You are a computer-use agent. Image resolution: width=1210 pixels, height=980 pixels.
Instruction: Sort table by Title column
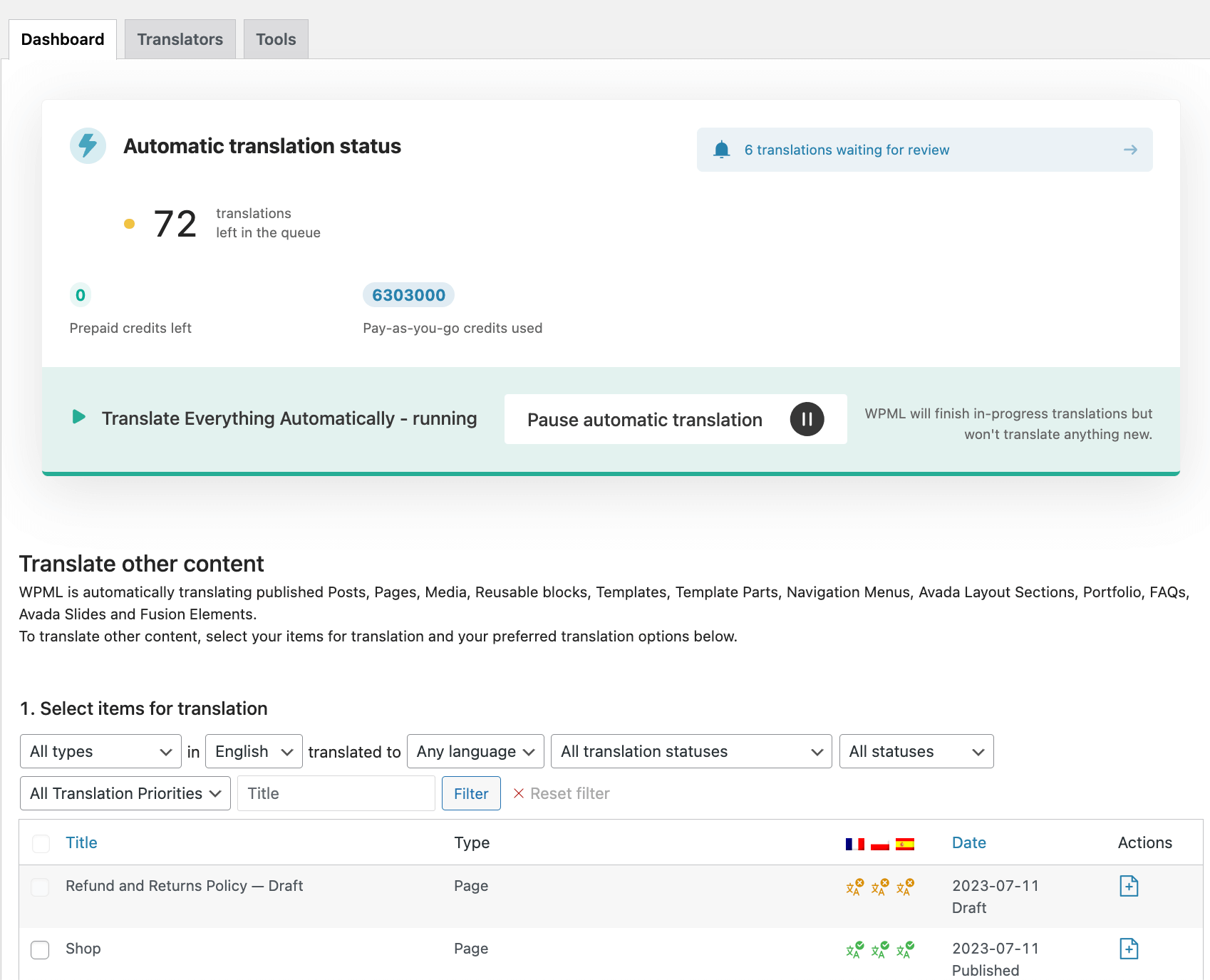pos(81,842)
